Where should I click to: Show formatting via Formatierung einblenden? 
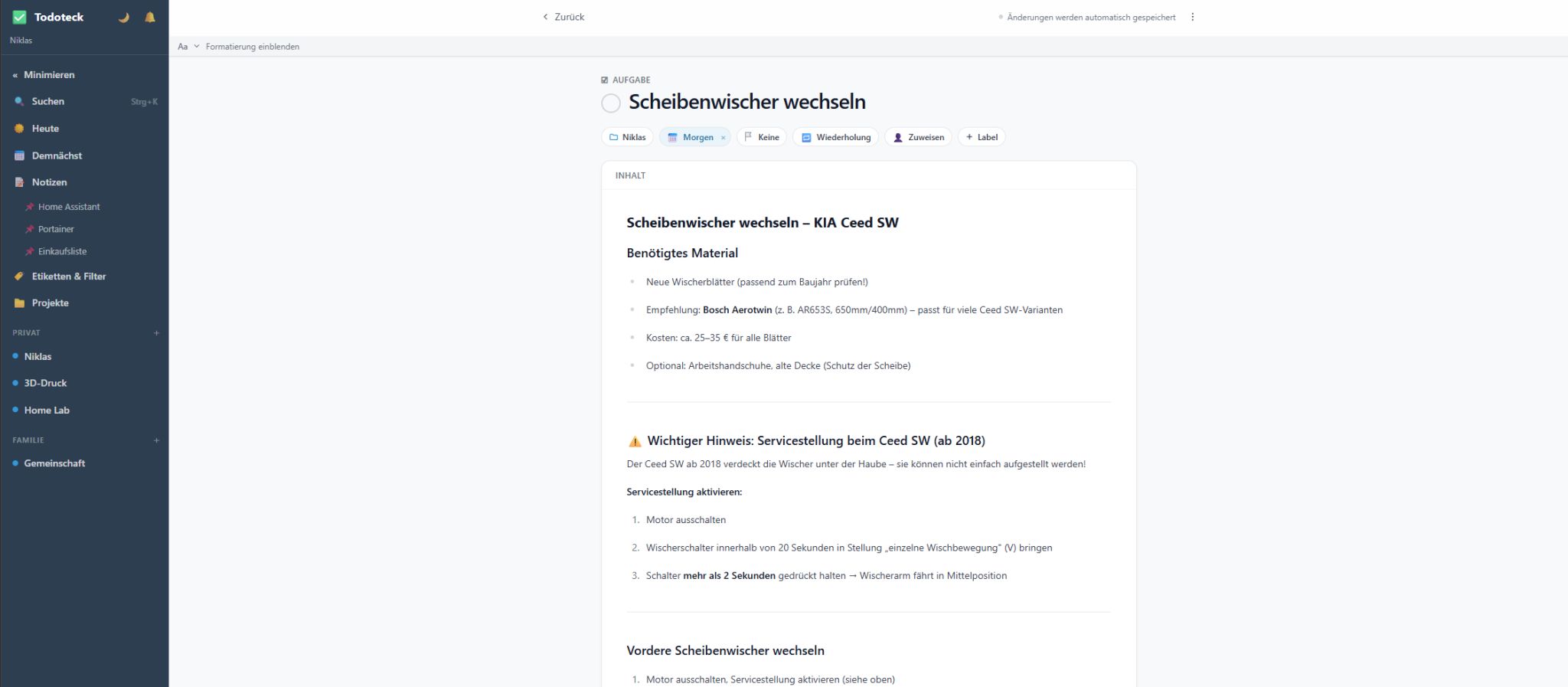[239, 47]
